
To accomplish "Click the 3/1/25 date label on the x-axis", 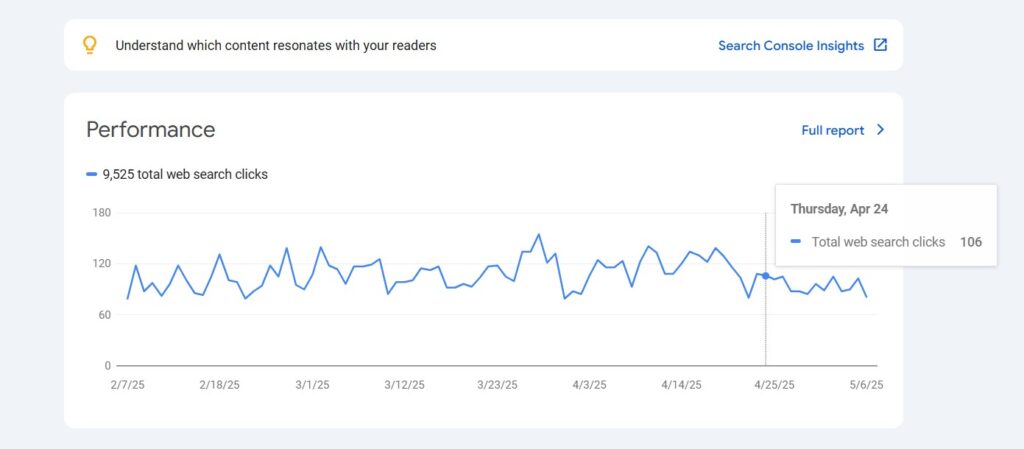I will (312, 385).
